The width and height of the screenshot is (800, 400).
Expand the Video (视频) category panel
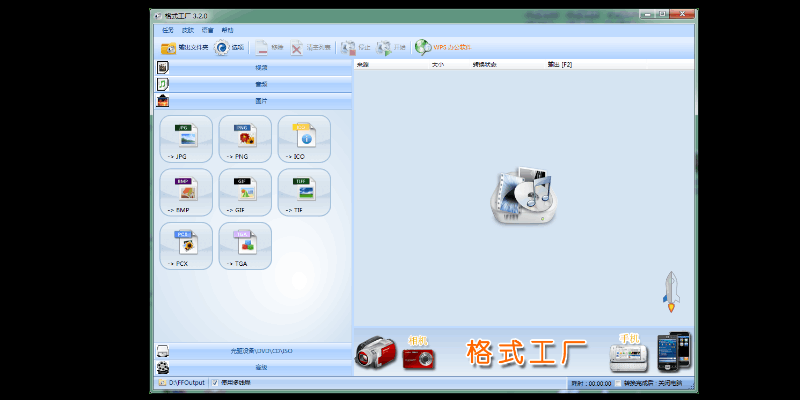coord(260,67)
